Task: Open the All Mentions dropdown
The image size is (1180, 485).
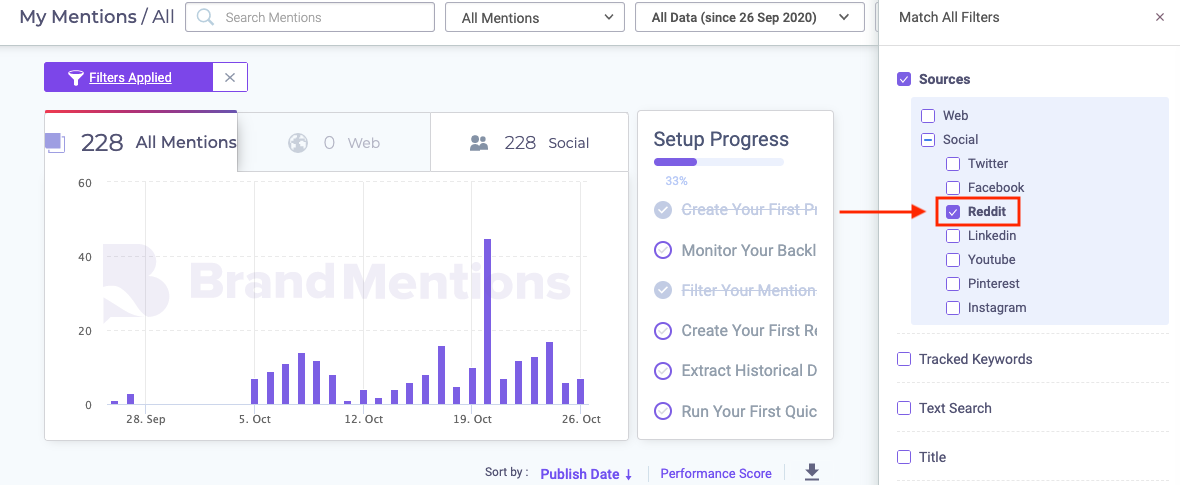Action: click(535, 17)
